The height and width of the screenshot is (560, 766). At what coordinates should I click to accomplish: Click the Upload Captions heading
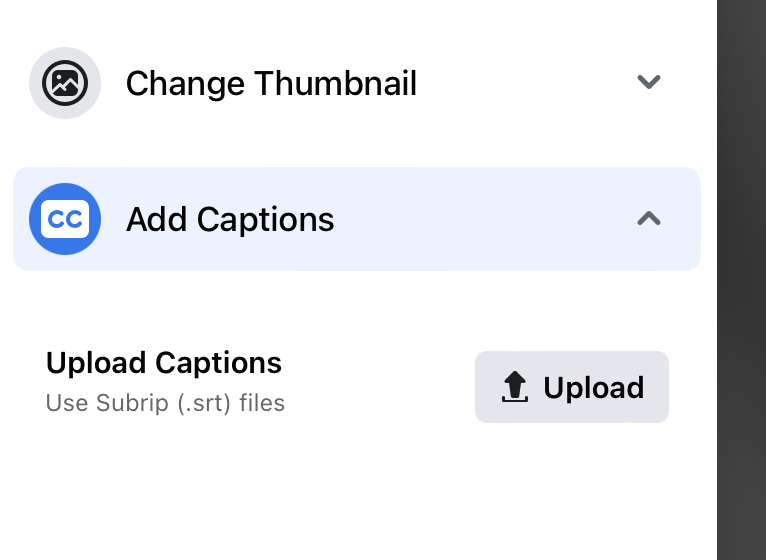pos(164,363)
